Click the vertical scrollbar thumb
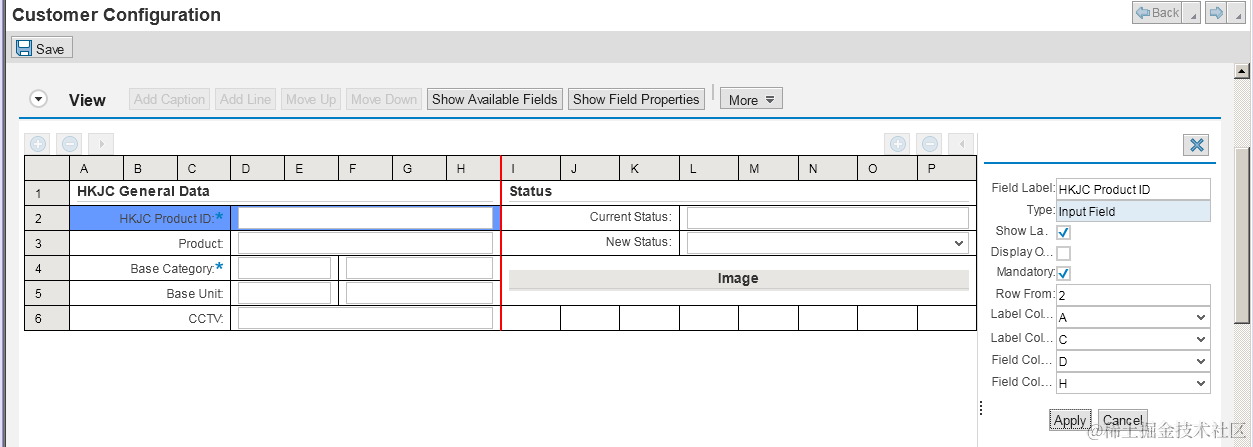Image resolution: width=1253 pixels, height=447 pixels. (1243, 235)
